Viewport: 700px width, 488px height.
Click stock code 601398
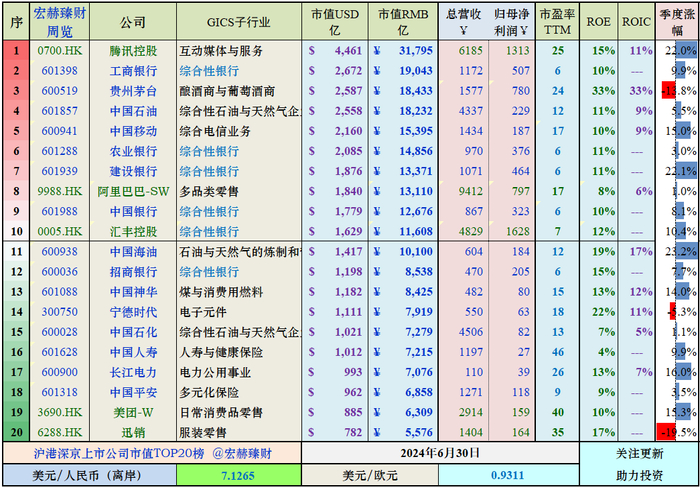coord(59,71)
